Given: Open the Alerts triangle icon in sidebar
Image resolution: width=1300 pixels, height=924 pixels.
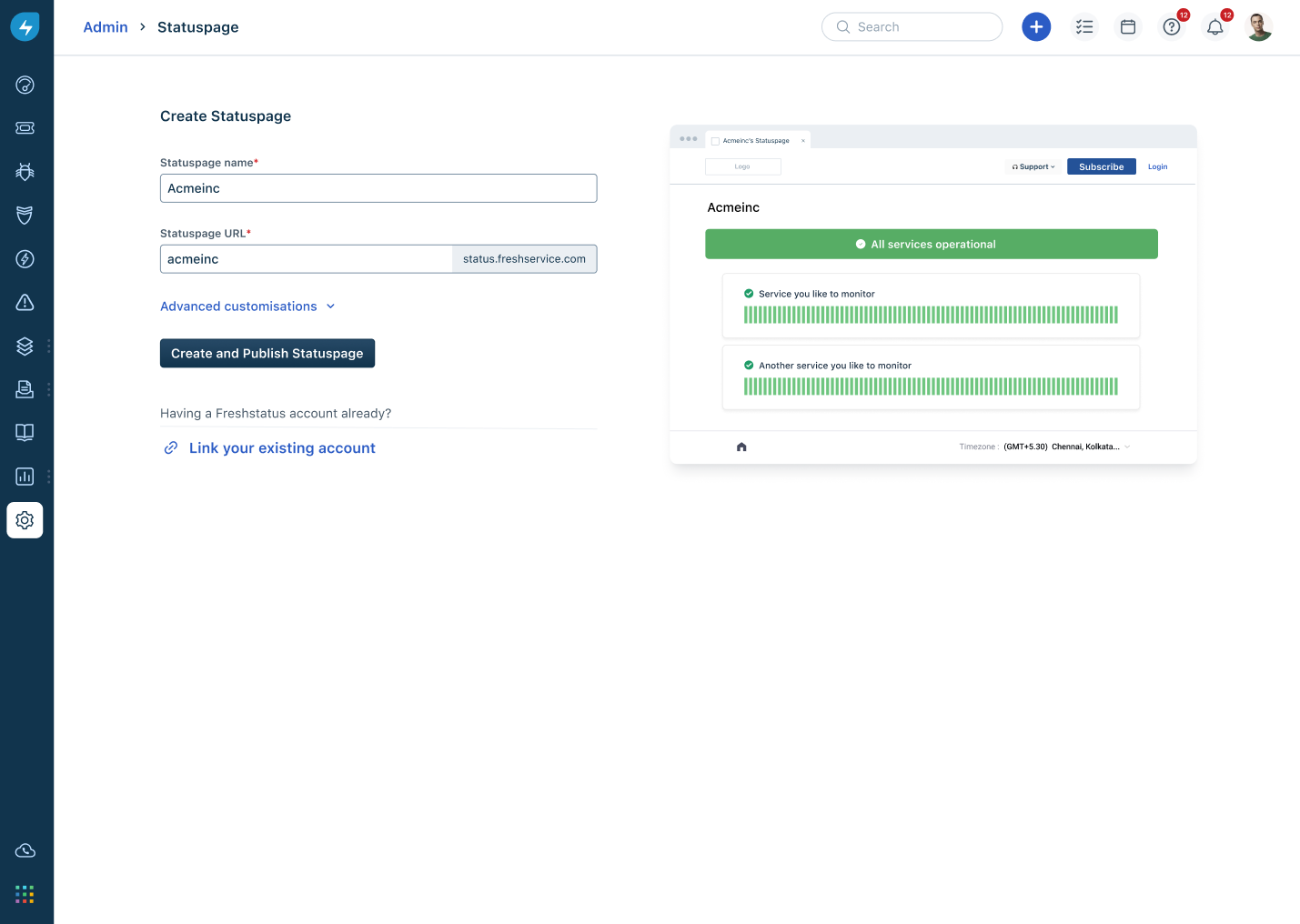Looking at the screenshot, I should click(25, 302).
